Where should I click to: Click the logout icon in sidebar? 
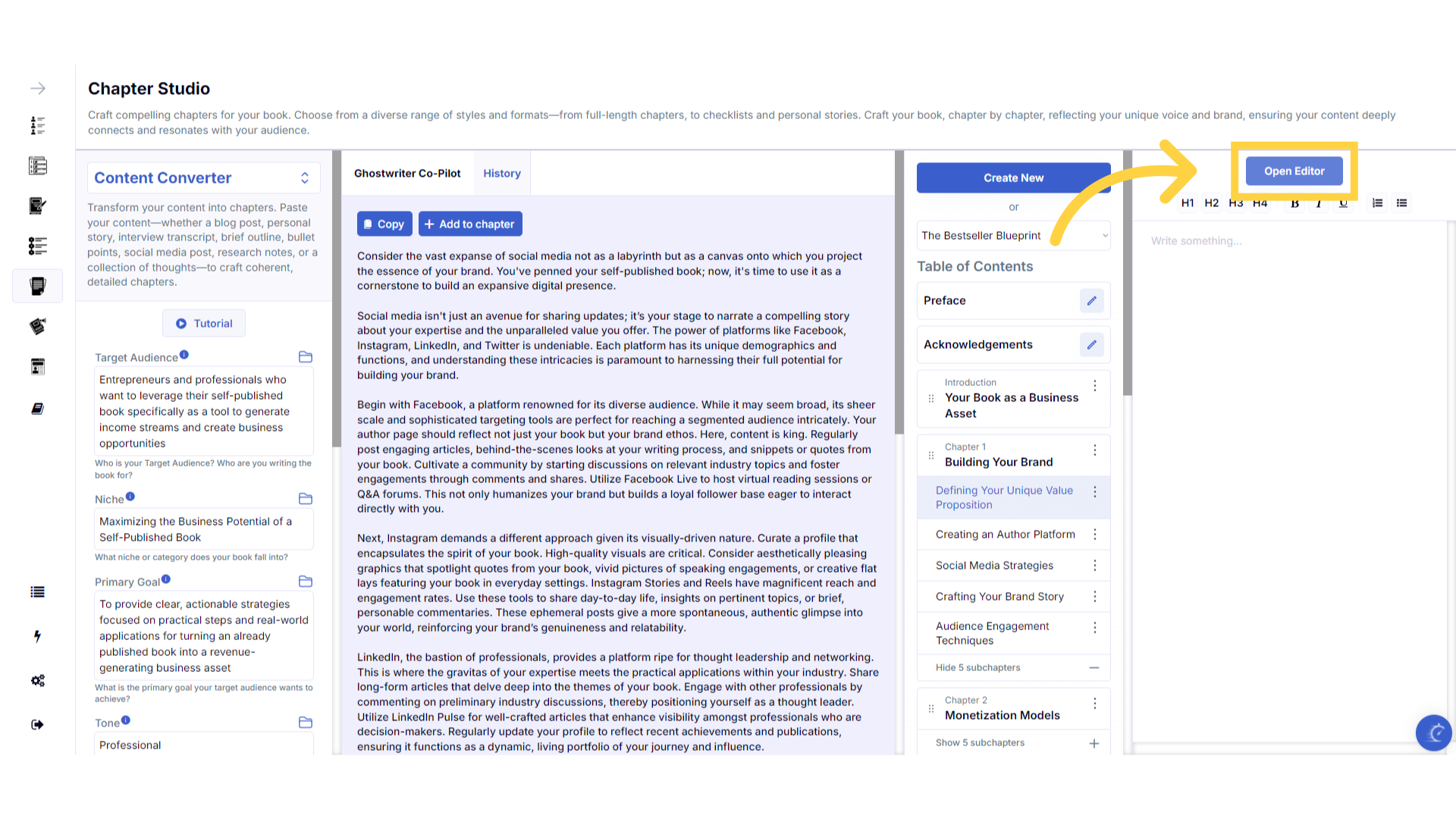pos(37,724)
